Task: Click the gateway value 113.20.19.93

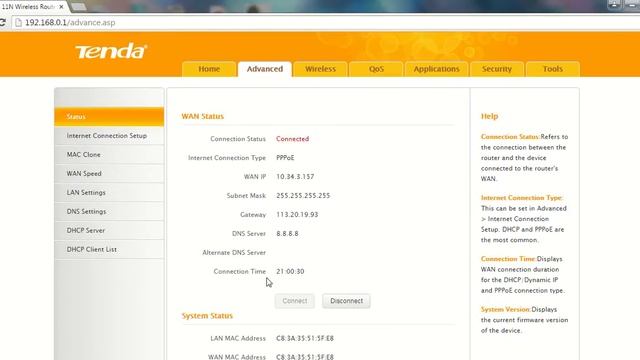Action: [x=297, y=215]
